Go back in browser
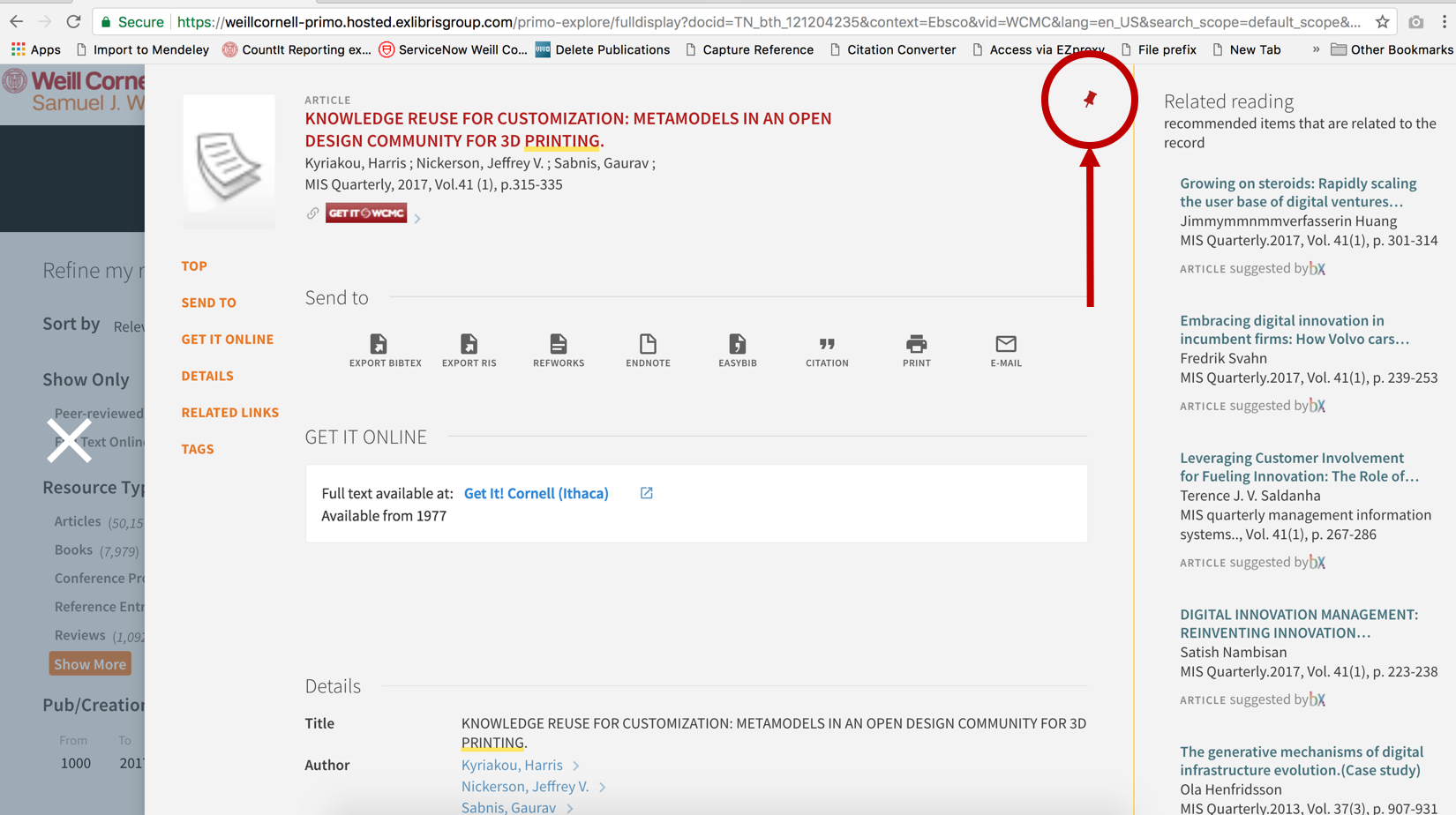This screenshot has width=1456, height=815. [17, 22]
